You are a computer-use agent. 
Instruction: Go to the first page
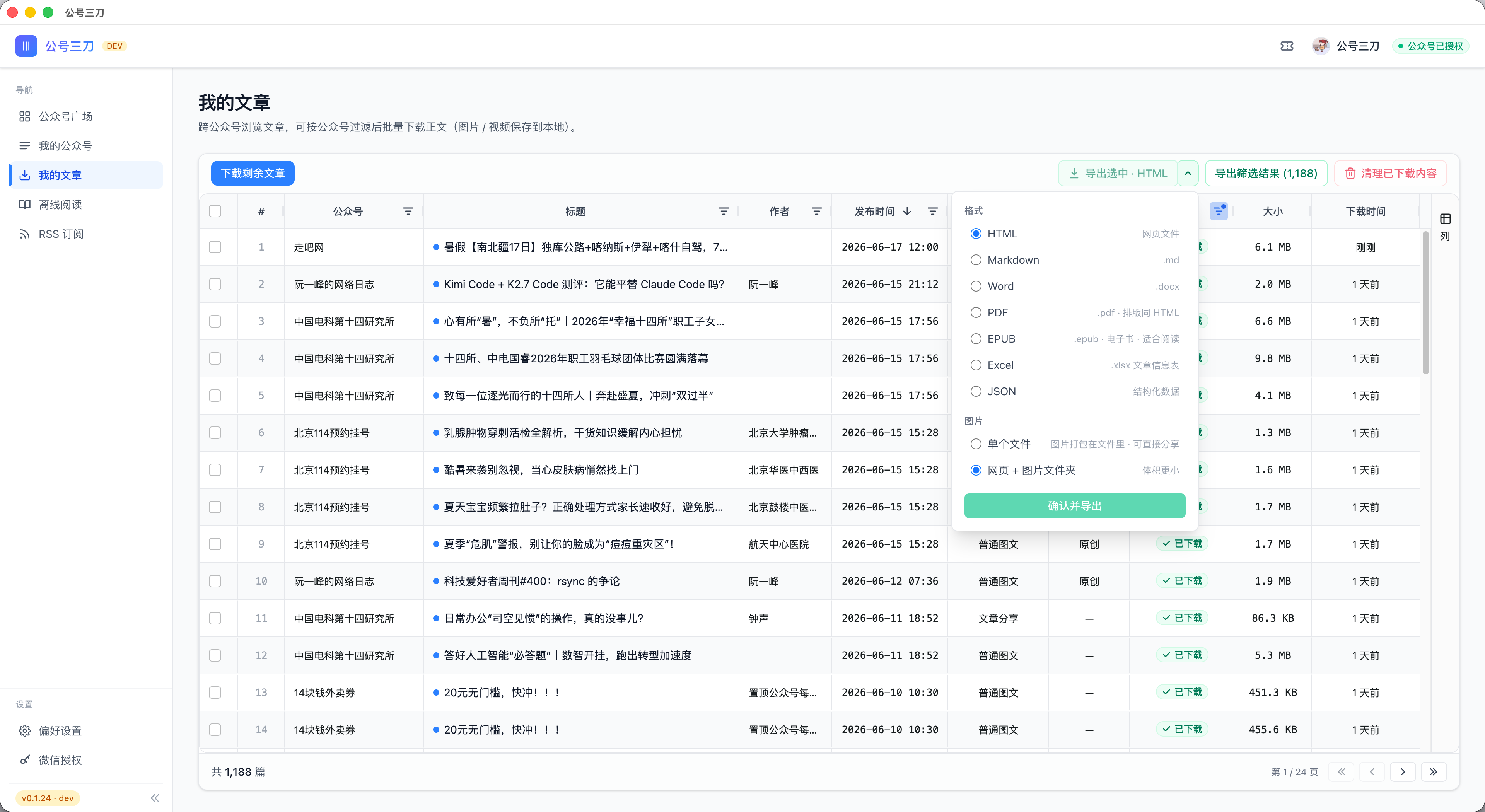point(1342,772)
